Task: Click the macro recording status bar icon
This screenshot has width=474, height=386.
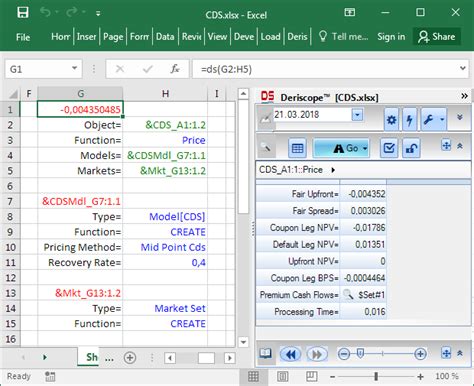Action: [x=50, y=376]
